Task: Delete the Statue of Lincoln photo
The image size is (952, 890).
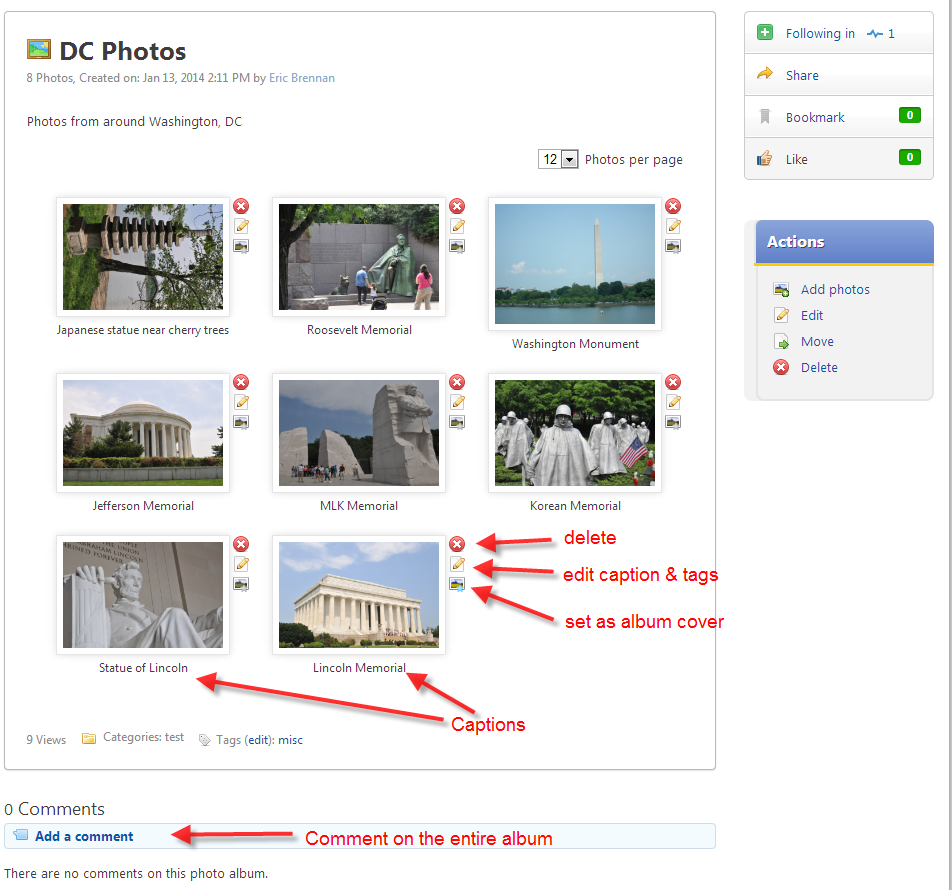Action: pyautogui.click(x=241, y=544)
